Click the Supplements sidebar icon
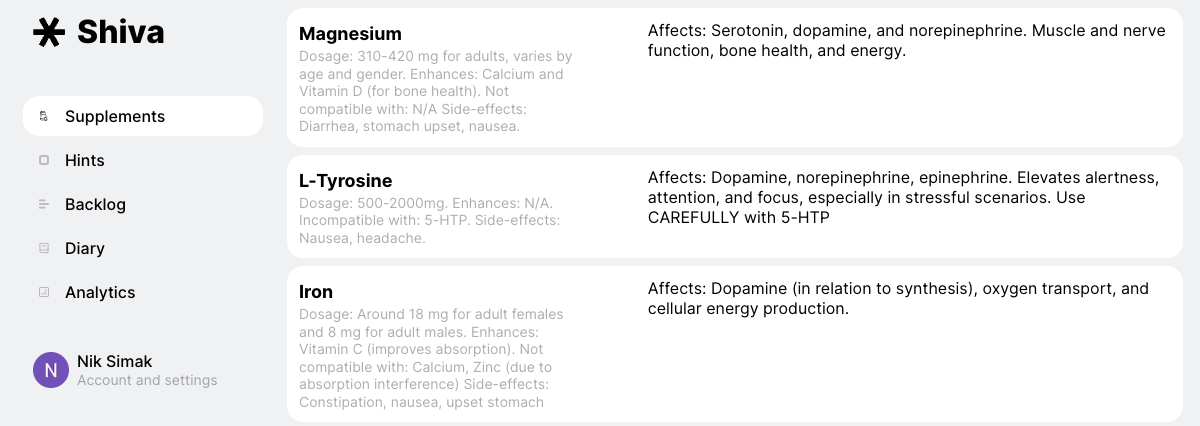 click(44, 117)
